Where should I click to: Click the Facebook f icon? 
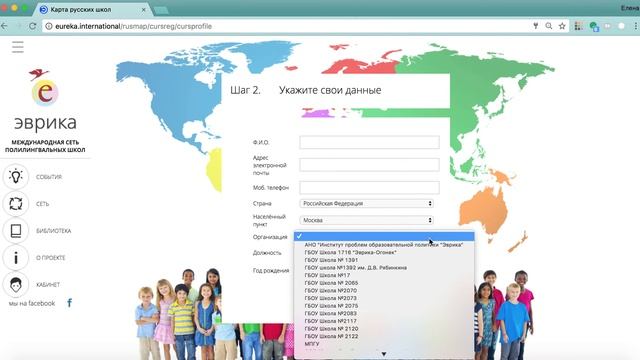click(69, 303)
